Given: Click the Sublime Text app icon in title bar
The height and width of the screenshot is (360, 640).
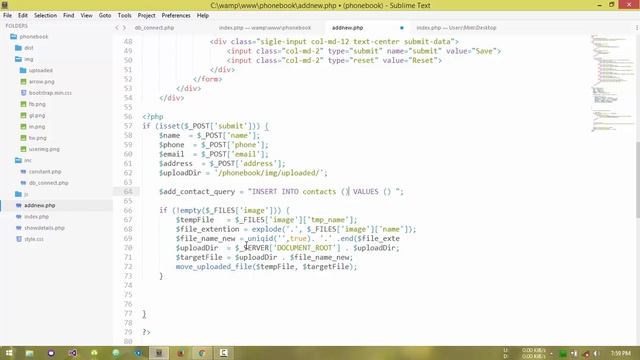Looking at the screenshot, I should pos(5,5).
